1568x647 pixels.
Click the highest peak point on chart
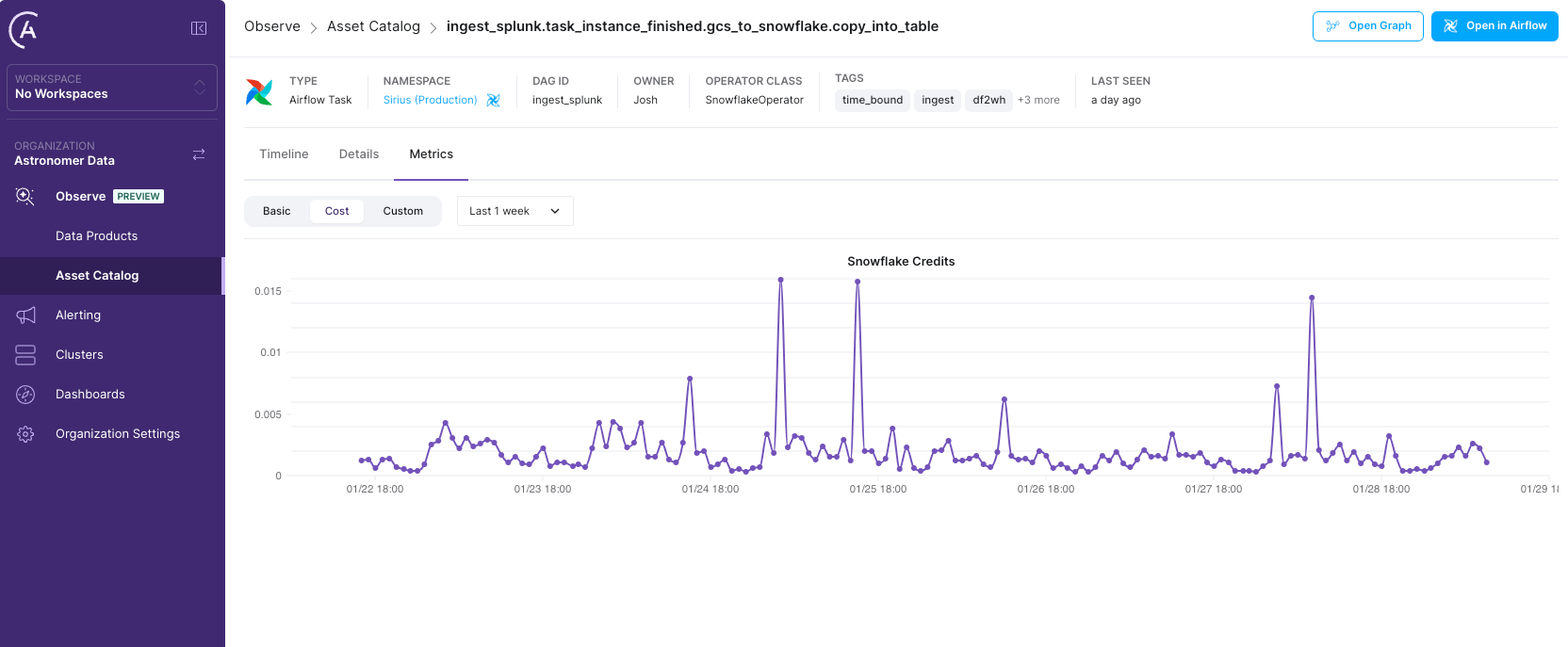(x=780, y=280)
